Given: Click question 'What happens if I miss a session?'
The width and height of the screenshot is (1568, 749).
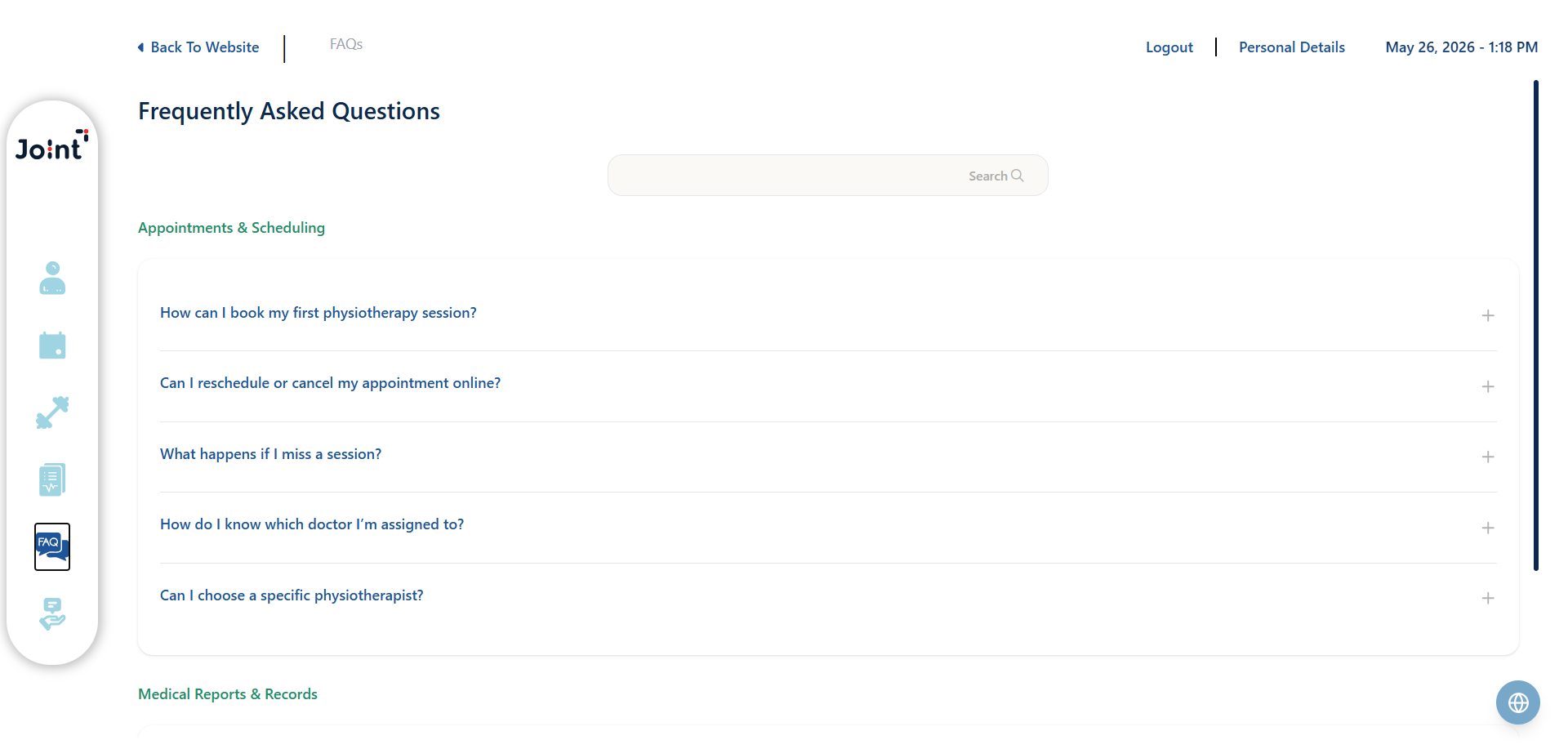Looking at the screenshot, I should pyautogui.click(x=270, y=454).
